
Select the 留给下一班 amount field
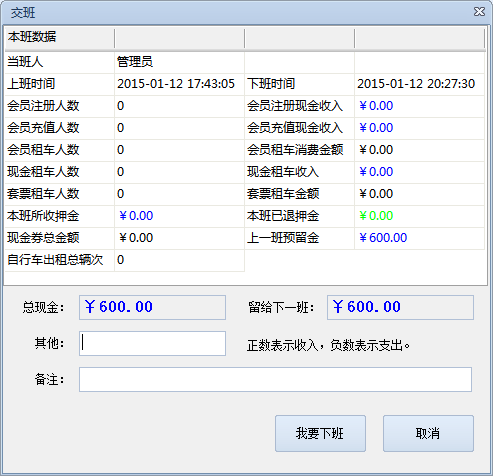(x=400, y=307)
